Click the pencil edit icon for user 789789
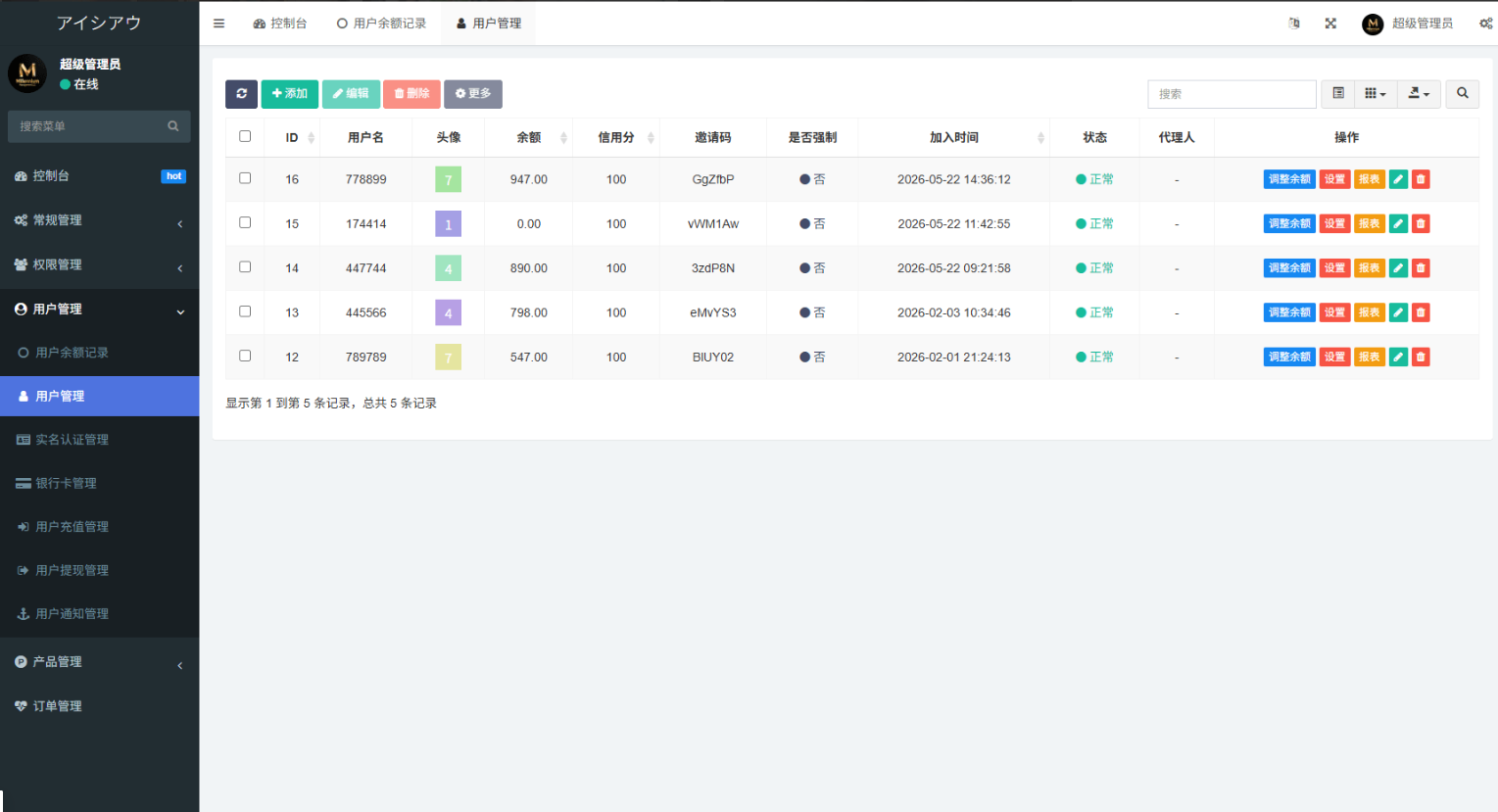 pyautogui.click(x=1398, y=358)
